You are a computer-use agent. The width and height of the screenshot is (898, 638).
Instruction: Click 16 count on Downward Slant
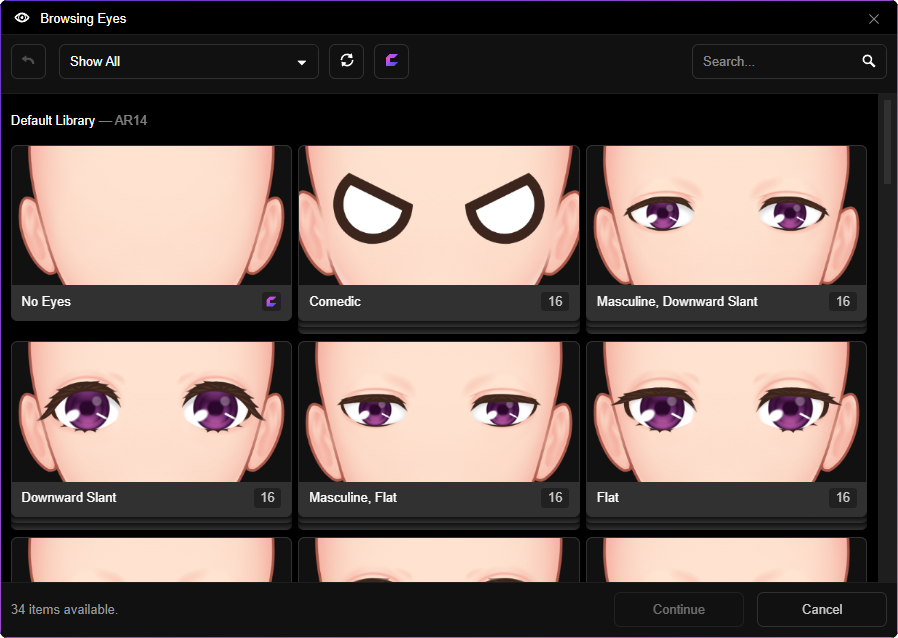click(x=267, y=497)
